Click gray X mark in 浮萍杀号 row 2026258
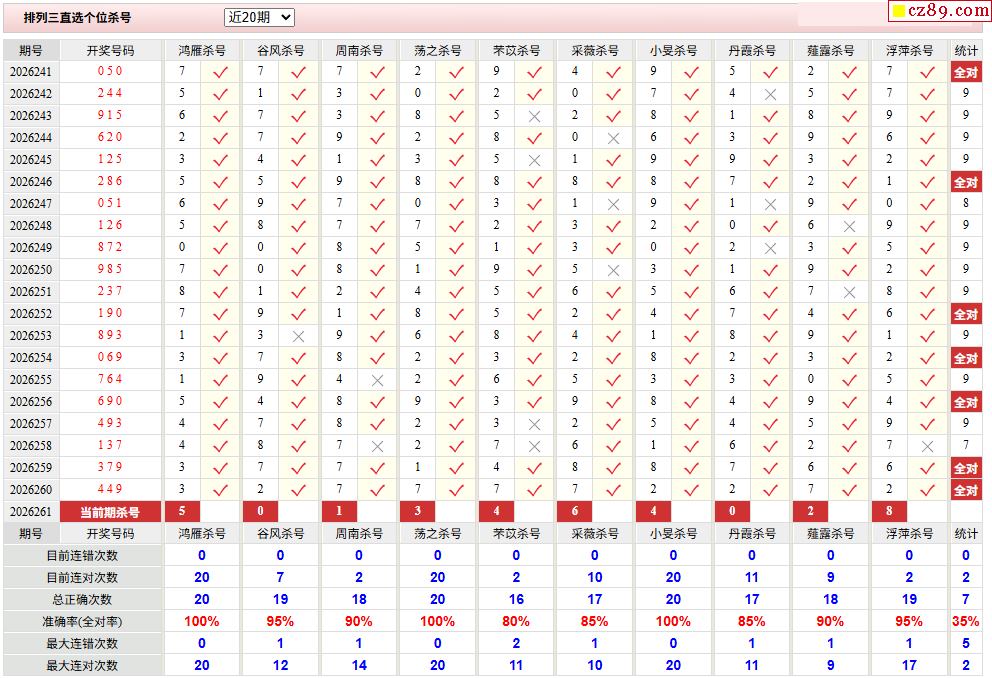Screen dimensions: 992x678 tap(927, 447)
